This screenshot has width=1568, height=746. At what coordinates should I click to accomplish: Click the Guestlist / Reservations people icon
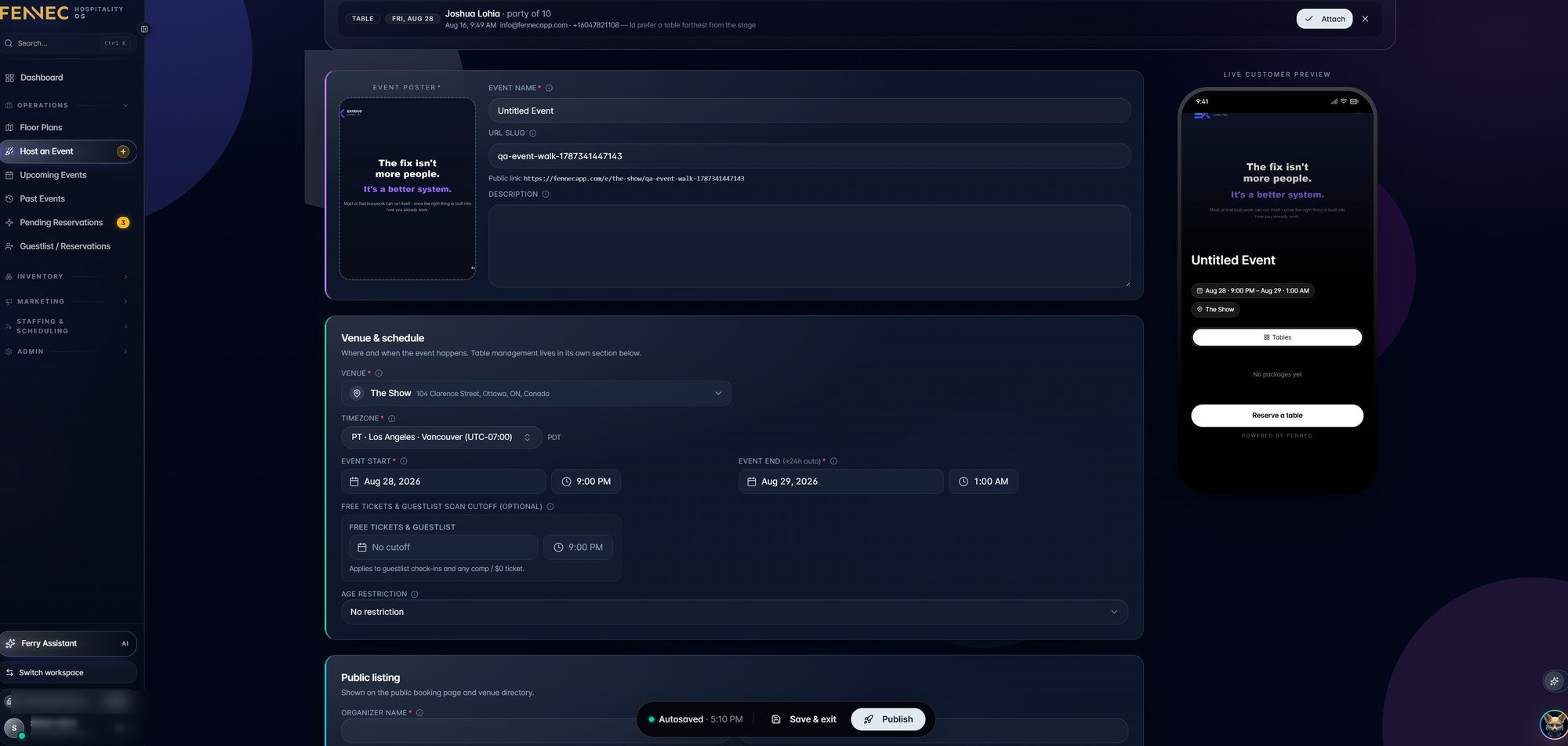point(9,246)
